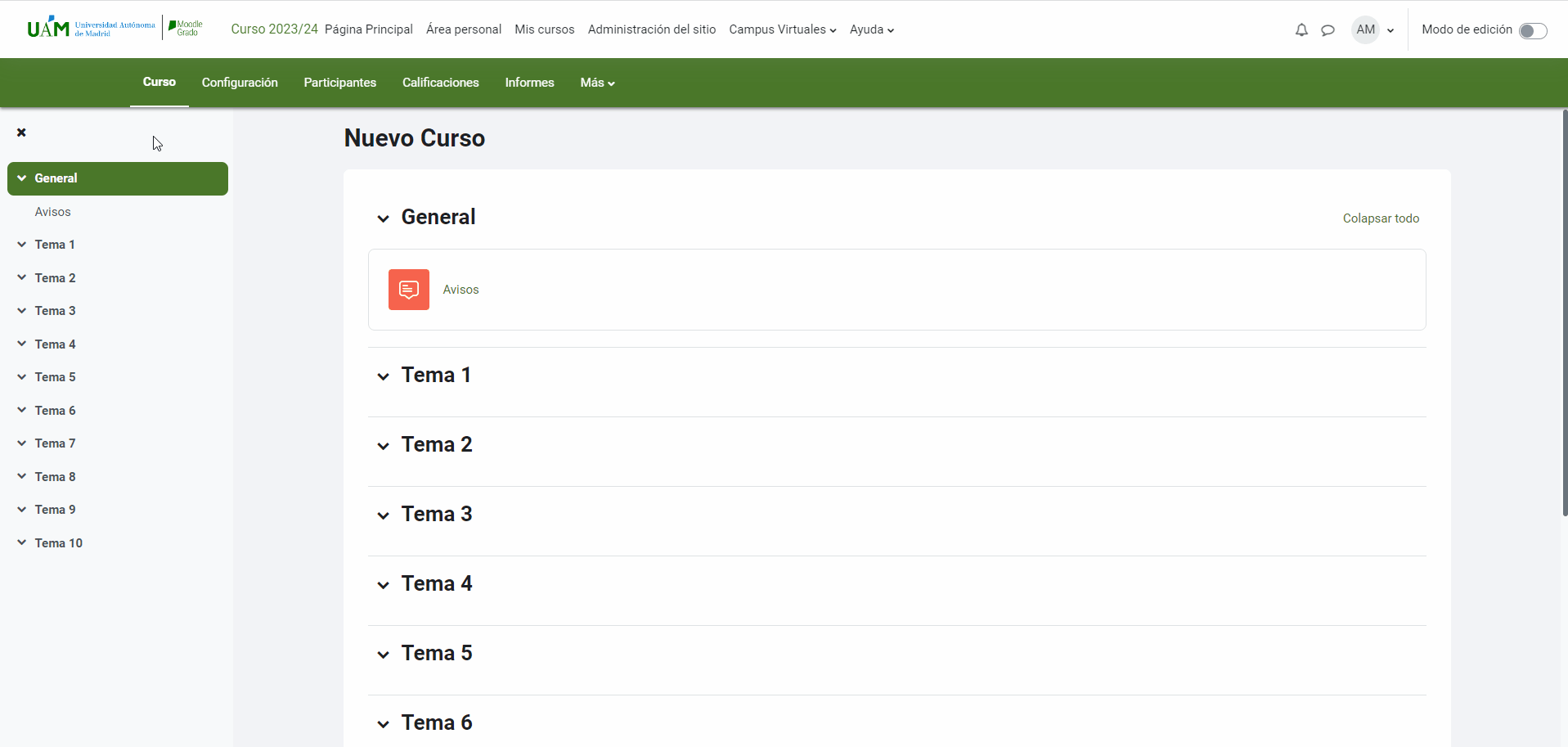Viewport: 1568px width, 747px height.
Task: Click the Colapsar todo link
Action: [x=1380, y=218]
